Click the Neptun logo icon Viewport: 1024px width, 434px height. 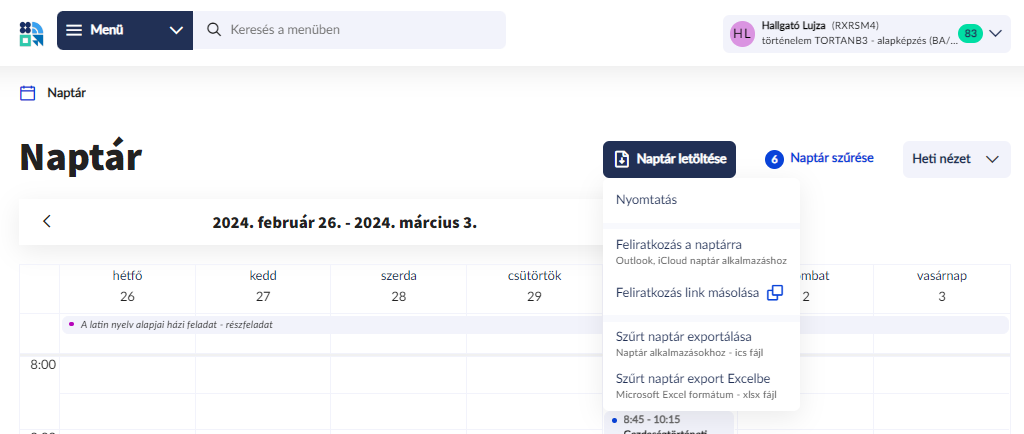point(31,31)
